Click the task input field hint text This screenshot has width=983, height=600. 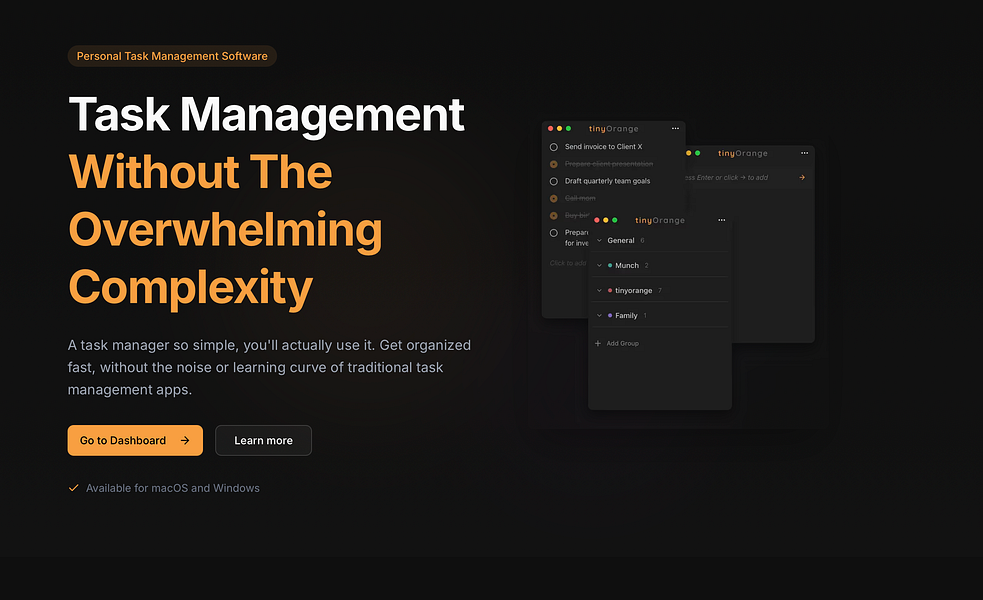(x=725, y=178)
